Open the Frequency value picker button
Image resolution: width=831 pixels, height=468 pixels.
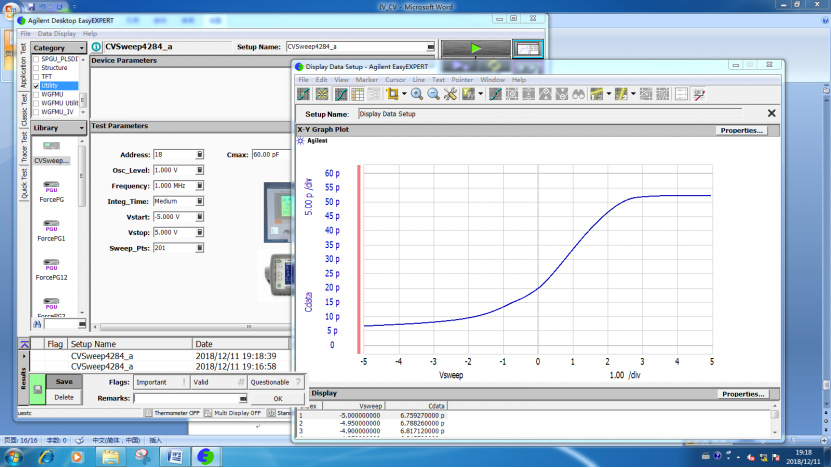coord(200,186)
